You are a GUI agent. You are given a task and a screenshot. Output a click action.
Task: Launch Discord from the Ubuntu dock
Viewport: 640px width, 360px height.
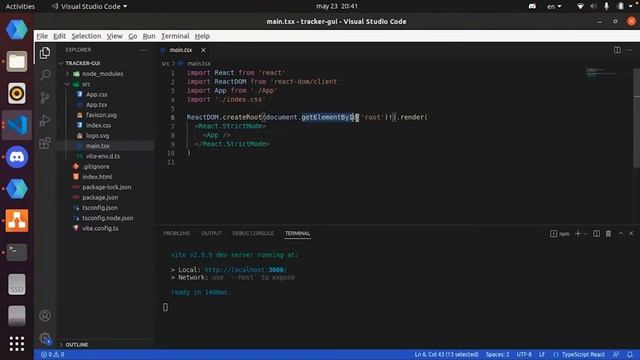click(17, 157)
